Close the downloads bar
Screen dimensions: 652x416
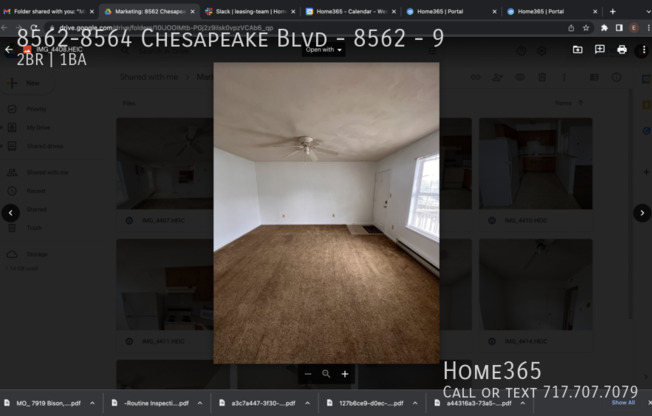pyautogui.click(x=649, y=403)
